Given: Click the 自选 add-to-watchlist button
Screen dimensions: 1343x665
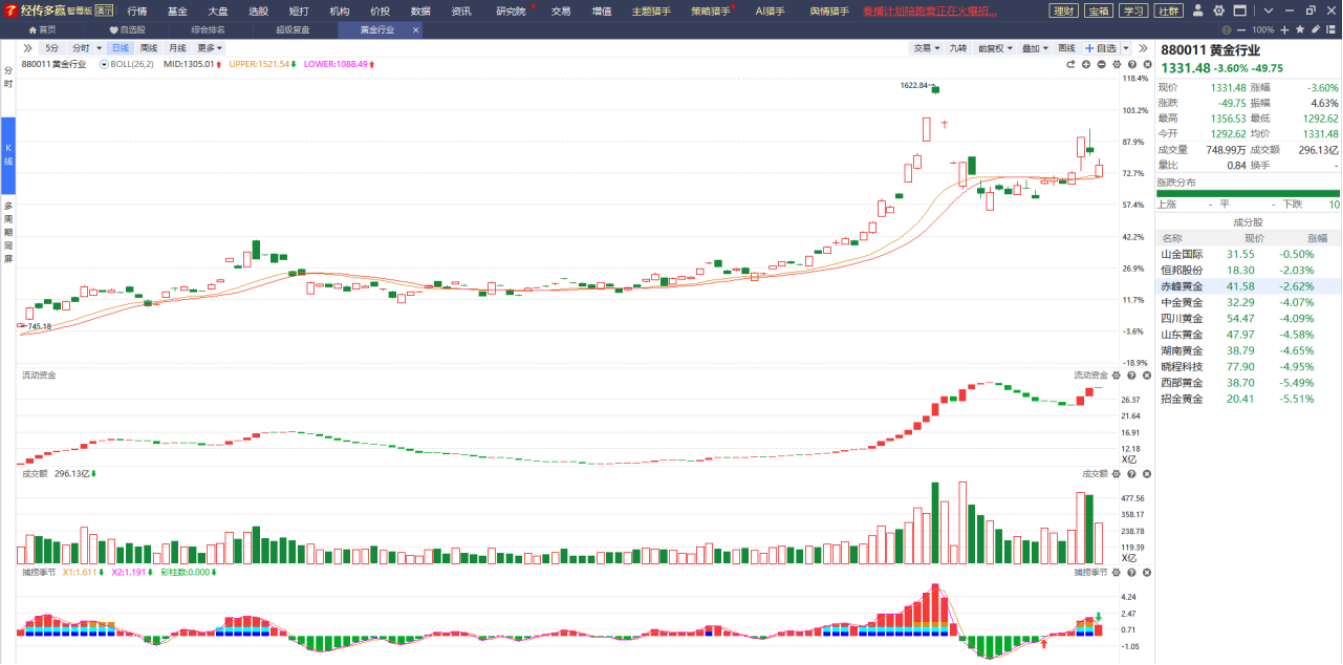Looking at the screenshot, I should 1101,48.
